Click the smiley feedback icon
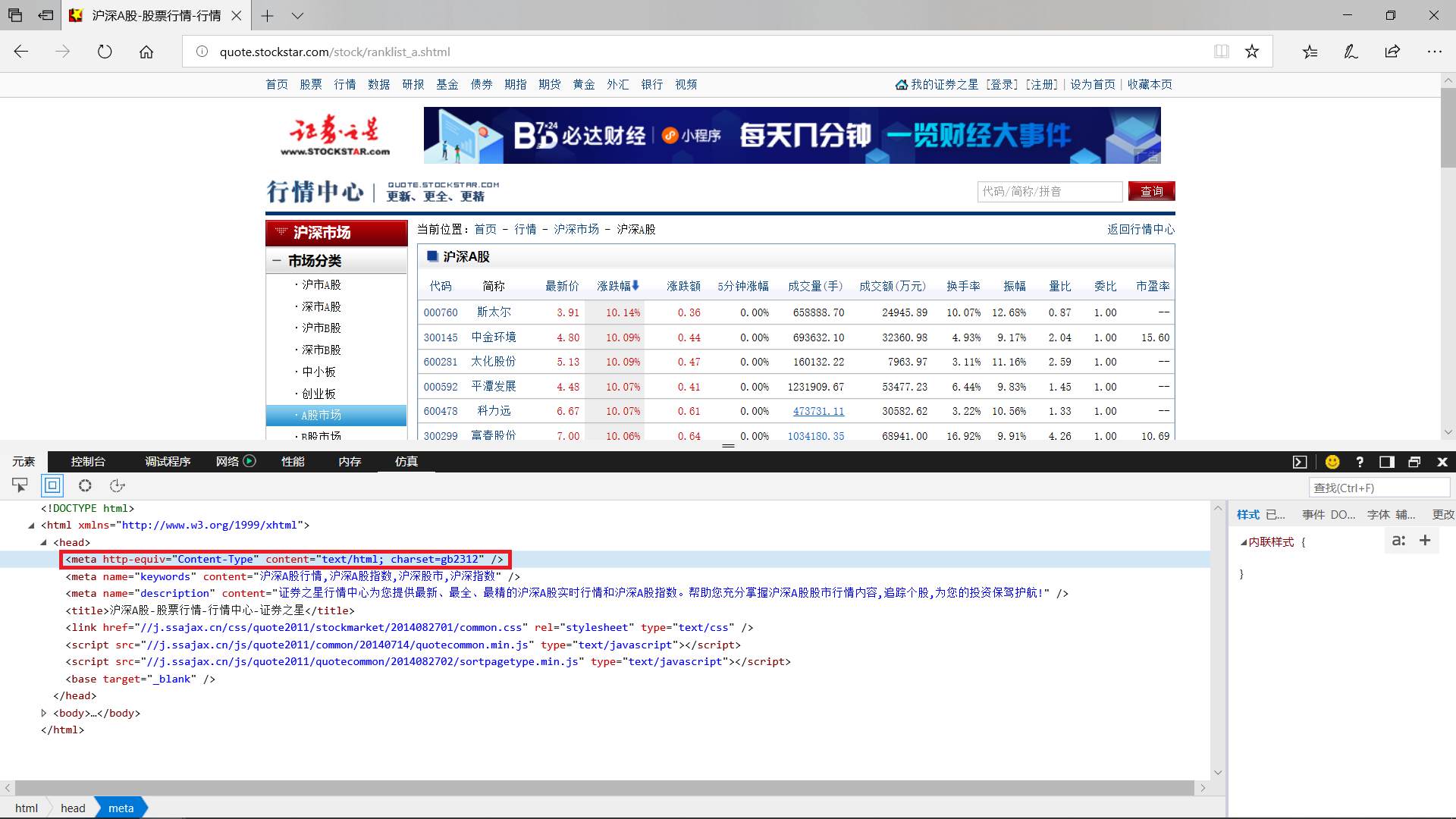Image resolution: width=1456 pixels, height=819 pixels. 1332,462
